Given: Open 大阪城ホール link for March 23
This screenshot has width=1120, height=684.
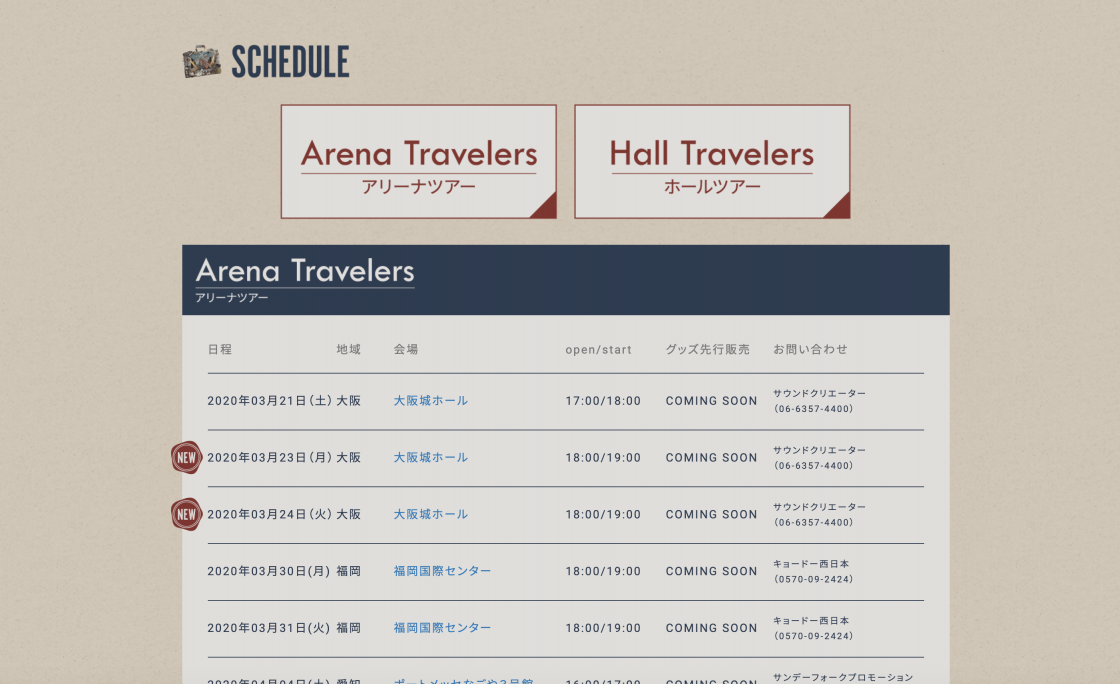Looking at the screenshot, I should [x=431, y=458].
